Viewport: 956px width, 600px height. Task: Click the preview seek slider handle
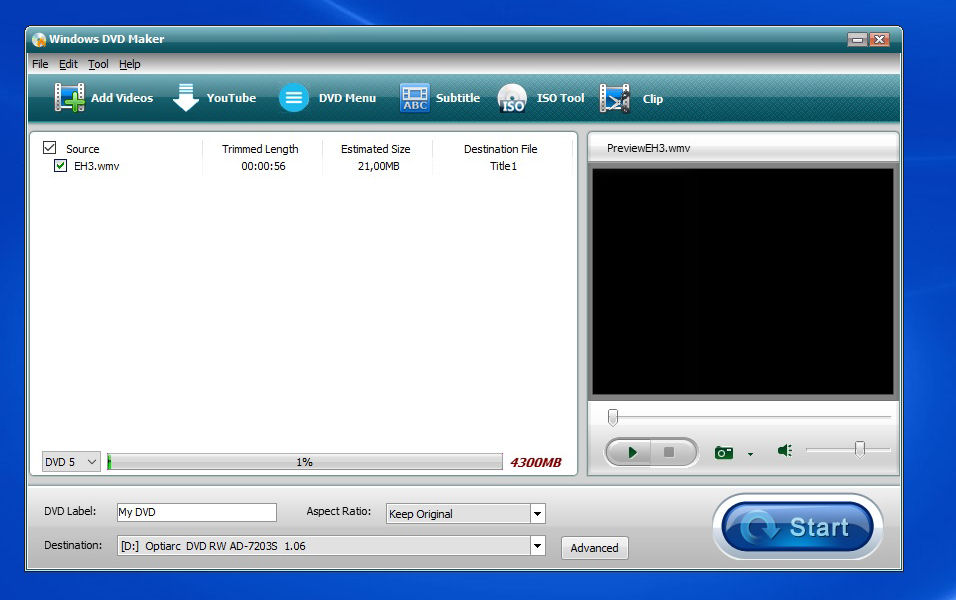pos(613,417)
